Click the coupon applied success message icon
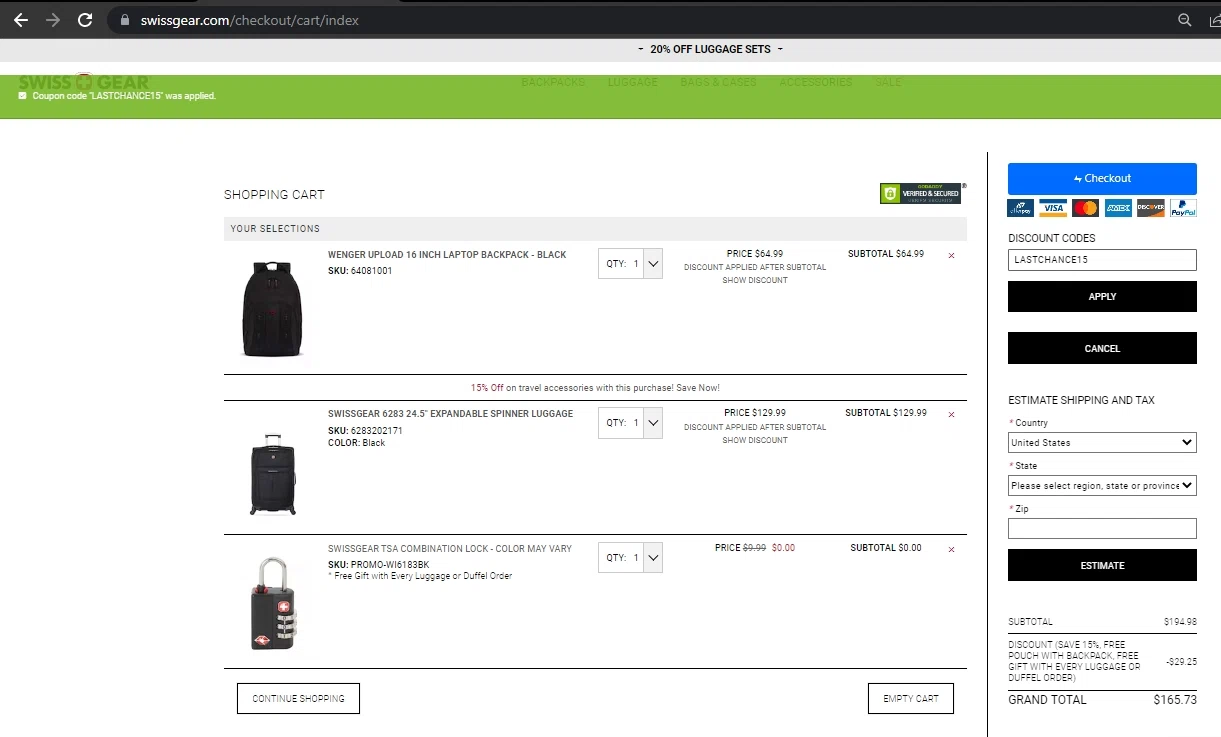 point(23,96)
